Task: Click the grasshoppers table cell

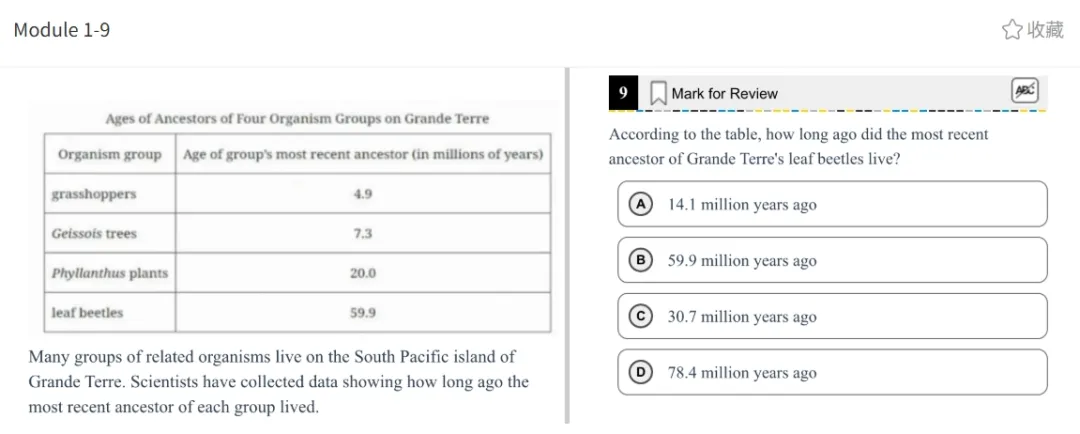Action: (x=94, y=194)
